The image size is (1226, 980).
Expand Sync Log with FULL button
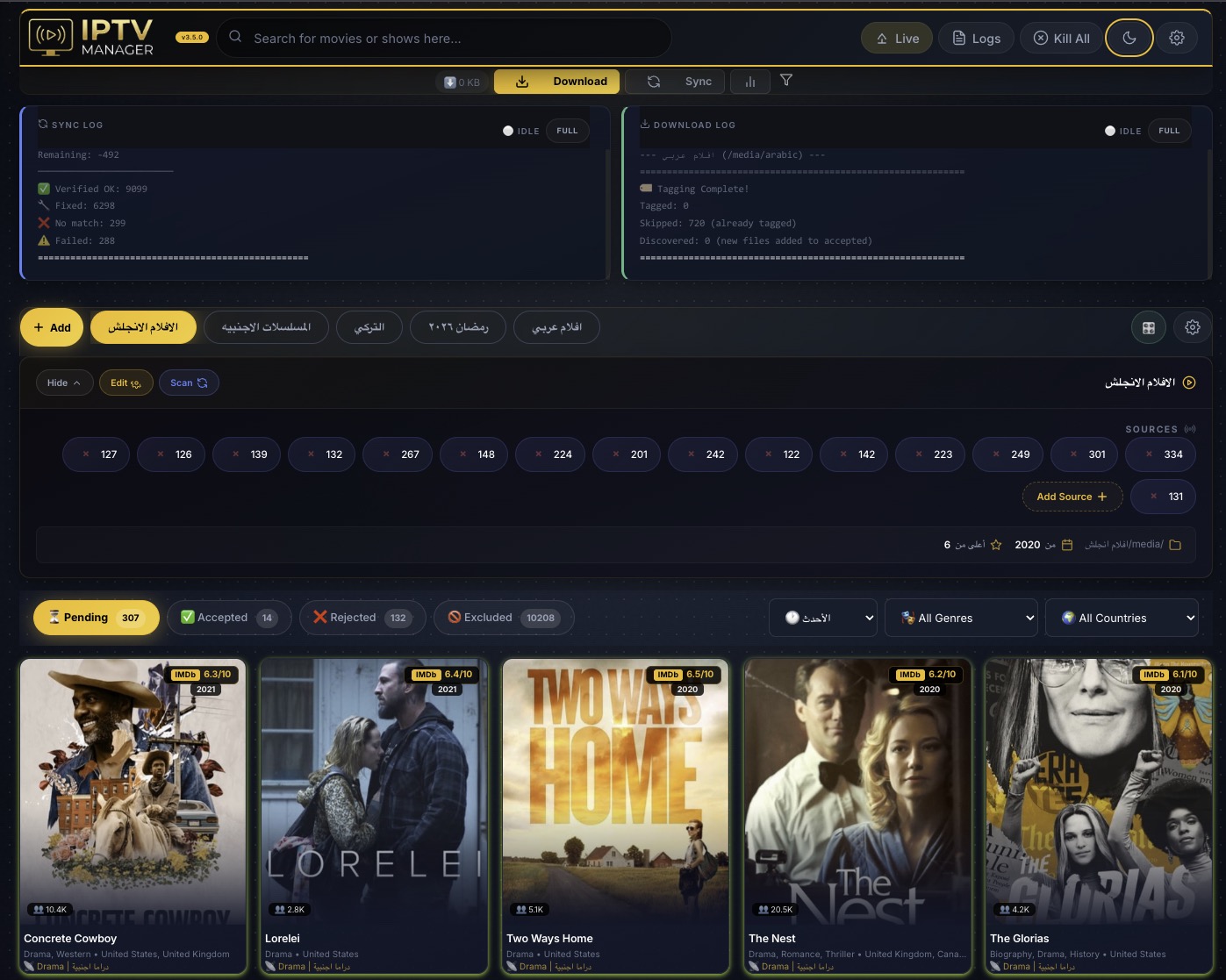568,131
